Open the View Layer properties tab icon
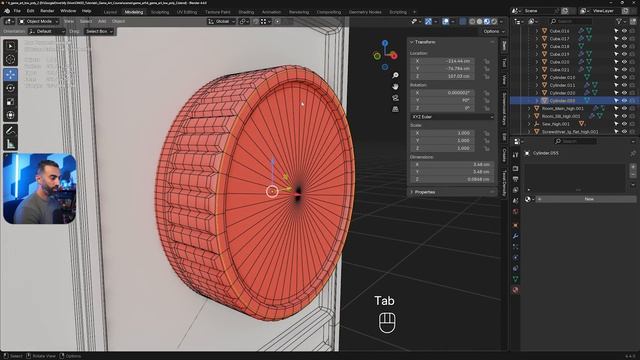This screenshot has width=640, height=360. point(516,190)
